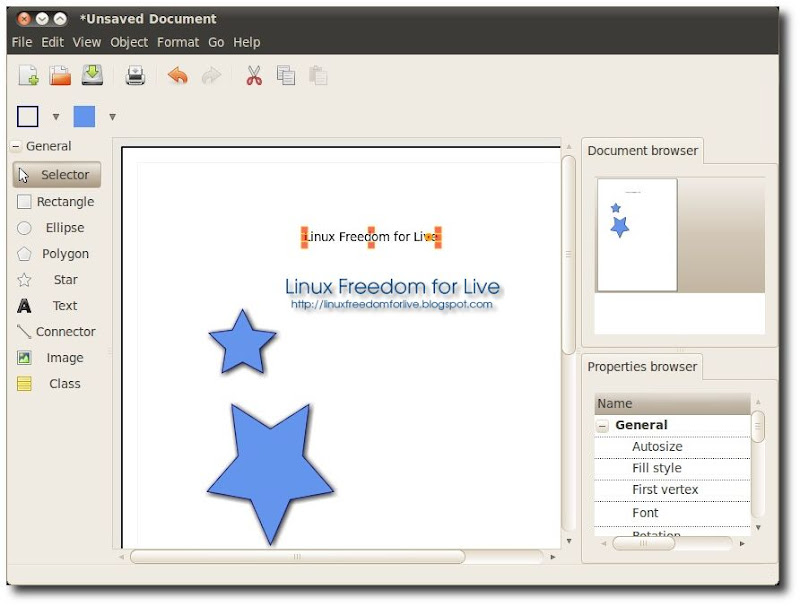Switch to Properties browser tab
The height and width of the screenshot is (606, 800).
[642, 367]
